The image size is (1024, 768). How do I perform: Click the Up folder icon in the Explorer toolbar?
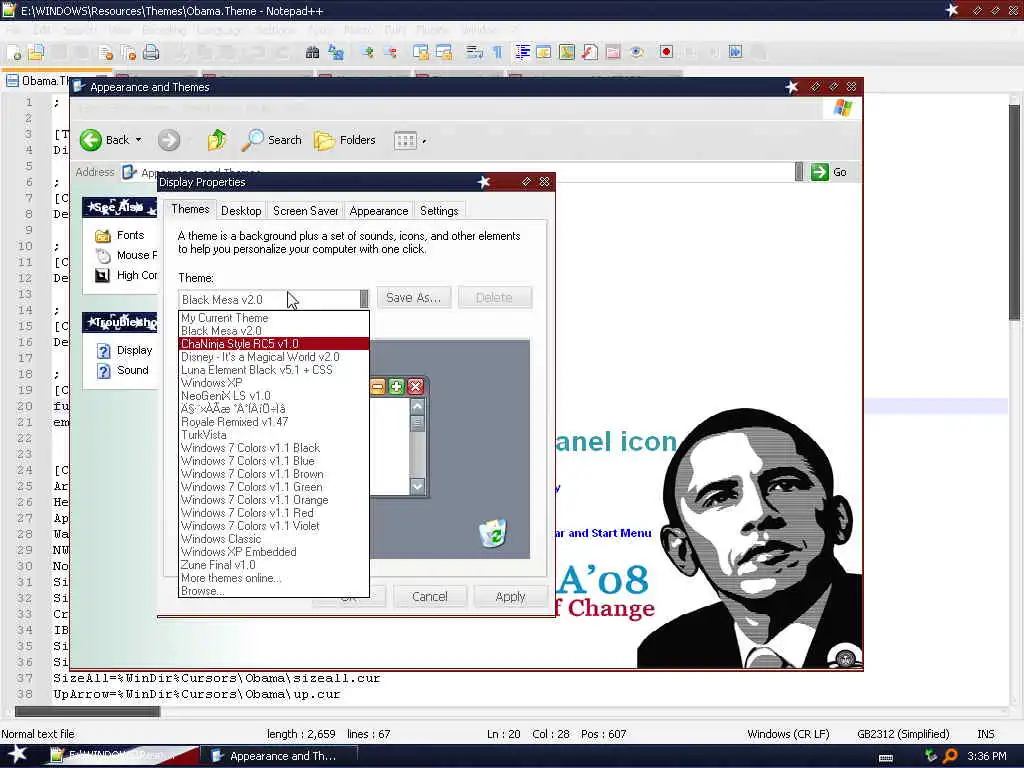[x=217, y=140]
